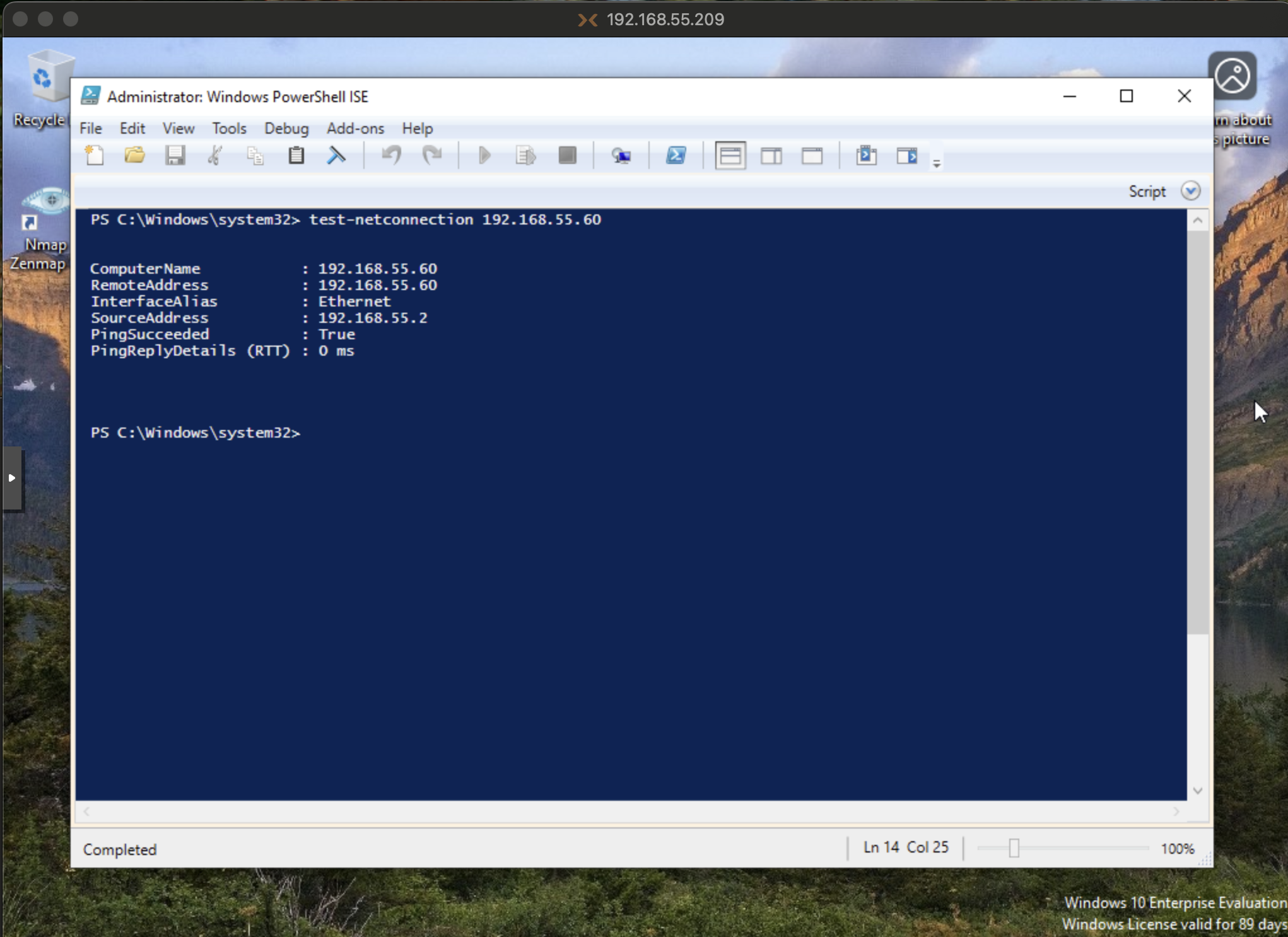Viewport: 1288px width, 937px height.
Task: Click the Paste clipboard icon
Action: (296, 155)
